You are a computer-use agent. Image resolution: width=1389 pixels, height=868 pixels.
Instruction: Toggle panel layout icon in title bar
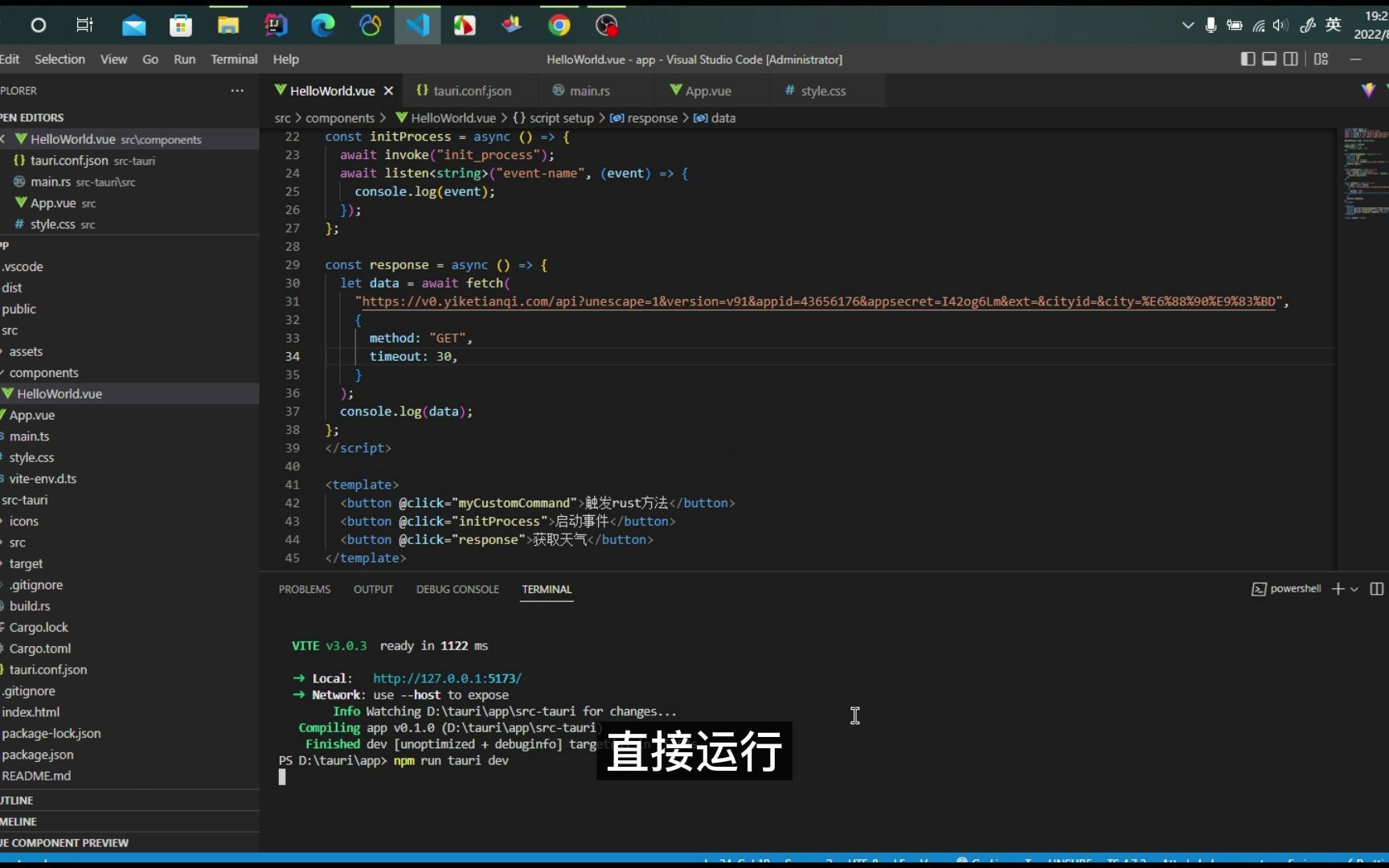click(1269, 59)
